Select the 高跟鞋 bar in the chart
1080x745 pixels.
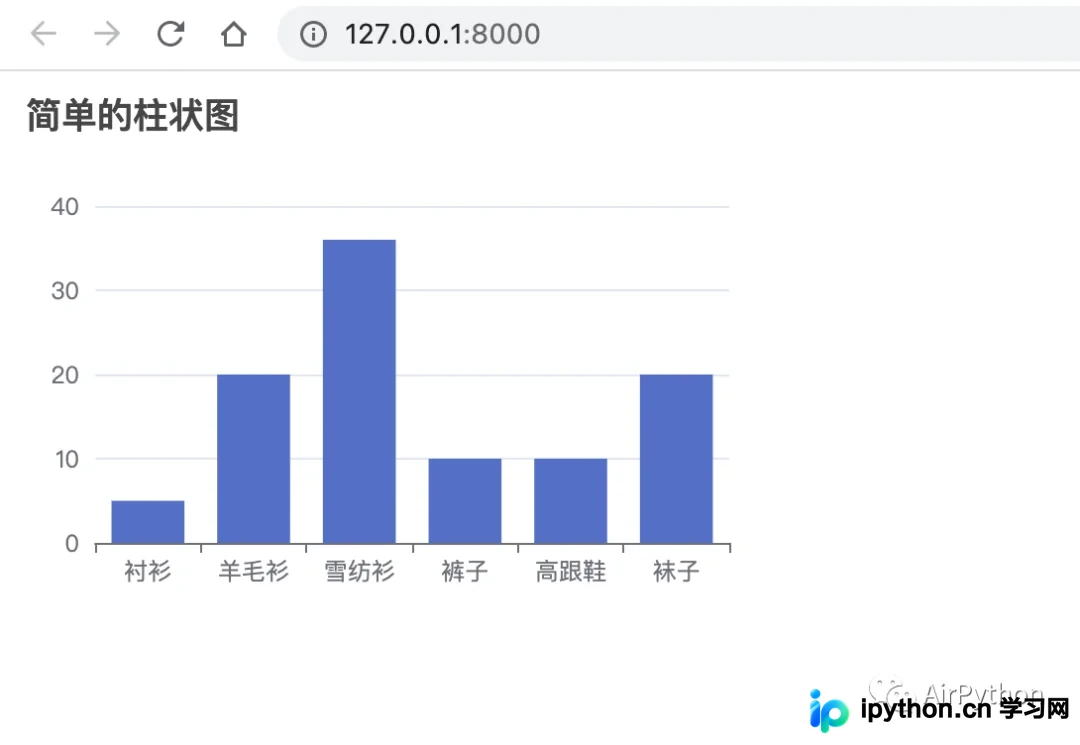click(x=571, y=501)
